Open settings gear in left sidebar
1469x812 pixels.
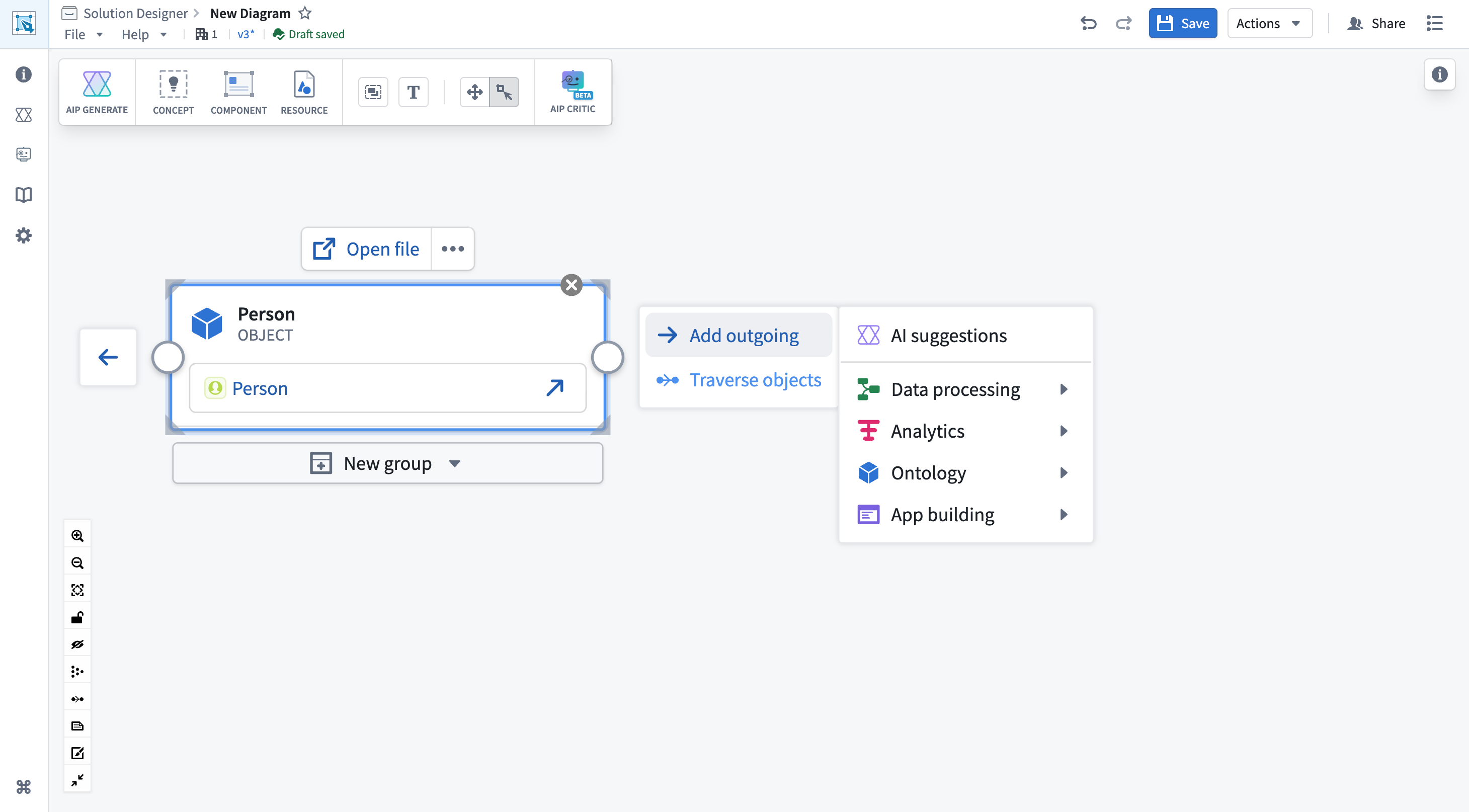click(x=23, y=235)
